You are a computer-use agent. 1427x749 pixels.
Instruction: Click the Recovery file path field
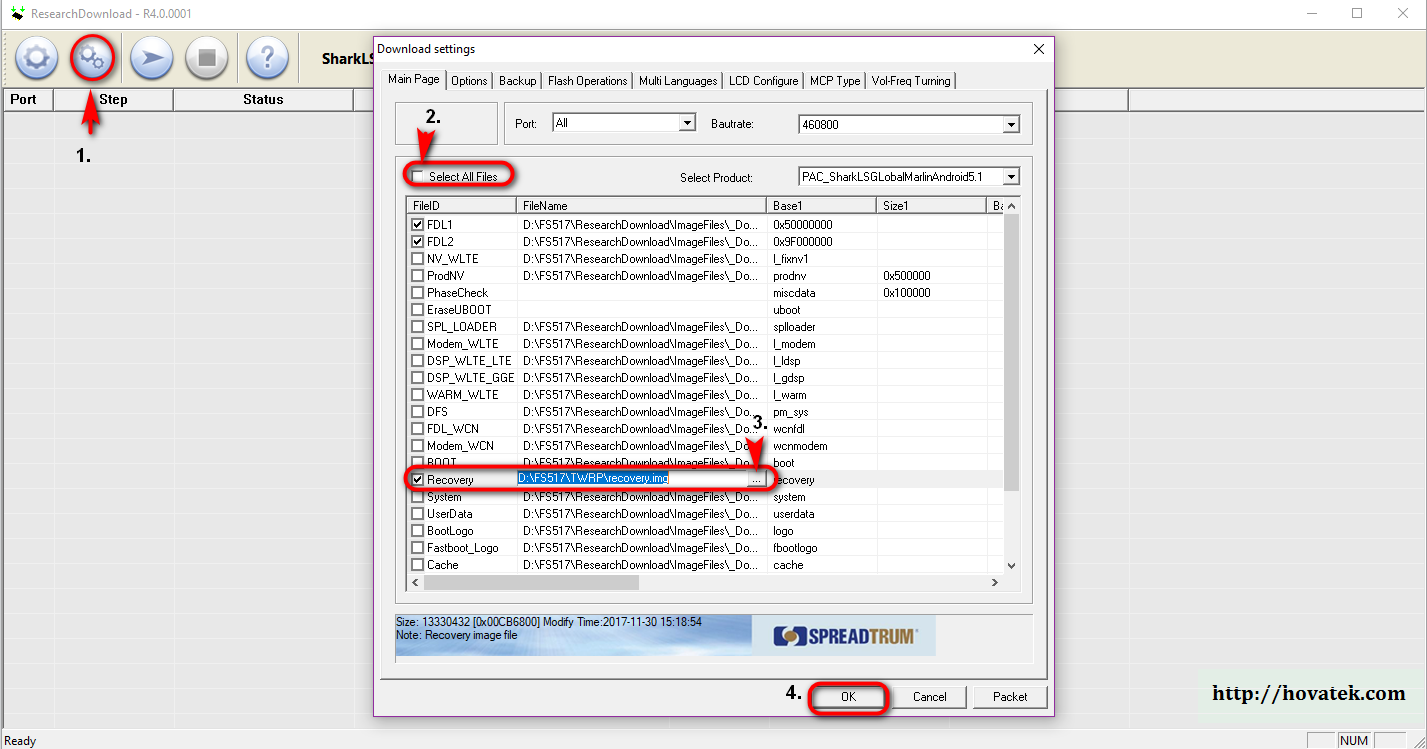(x=630, y=479)
